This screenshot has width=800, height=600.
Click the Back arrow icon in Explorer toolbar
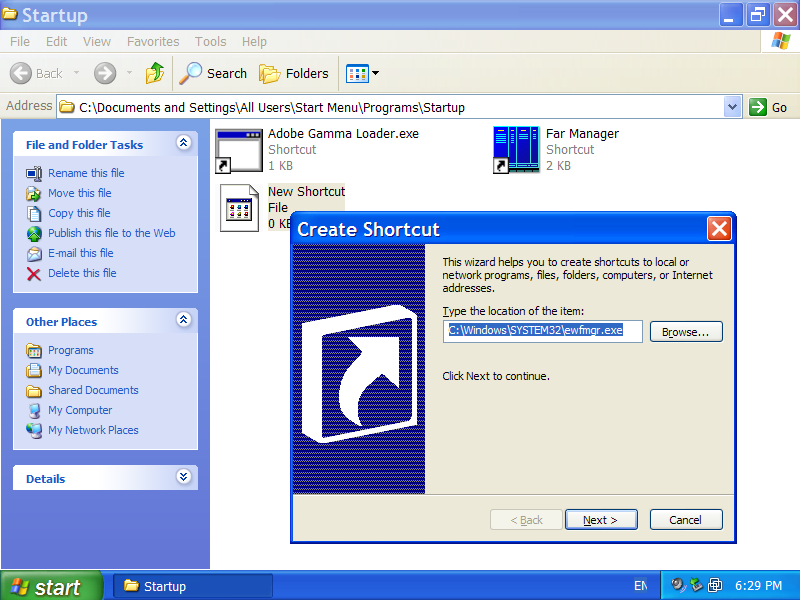coord(21,73)
